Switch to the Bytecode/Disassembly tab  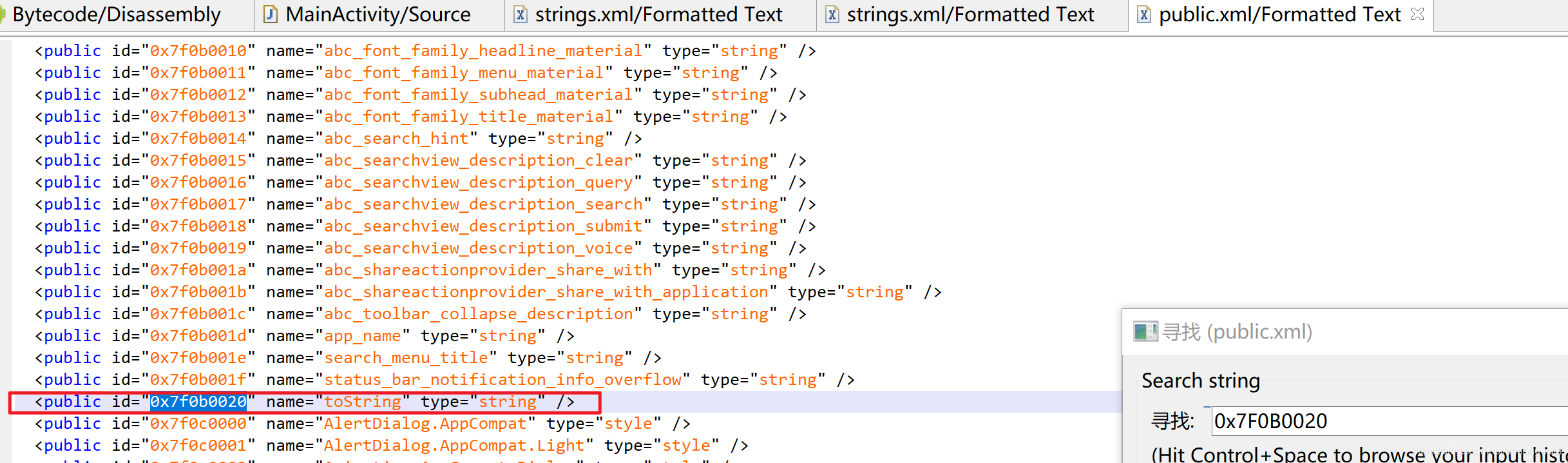click(x=116, y=14)
